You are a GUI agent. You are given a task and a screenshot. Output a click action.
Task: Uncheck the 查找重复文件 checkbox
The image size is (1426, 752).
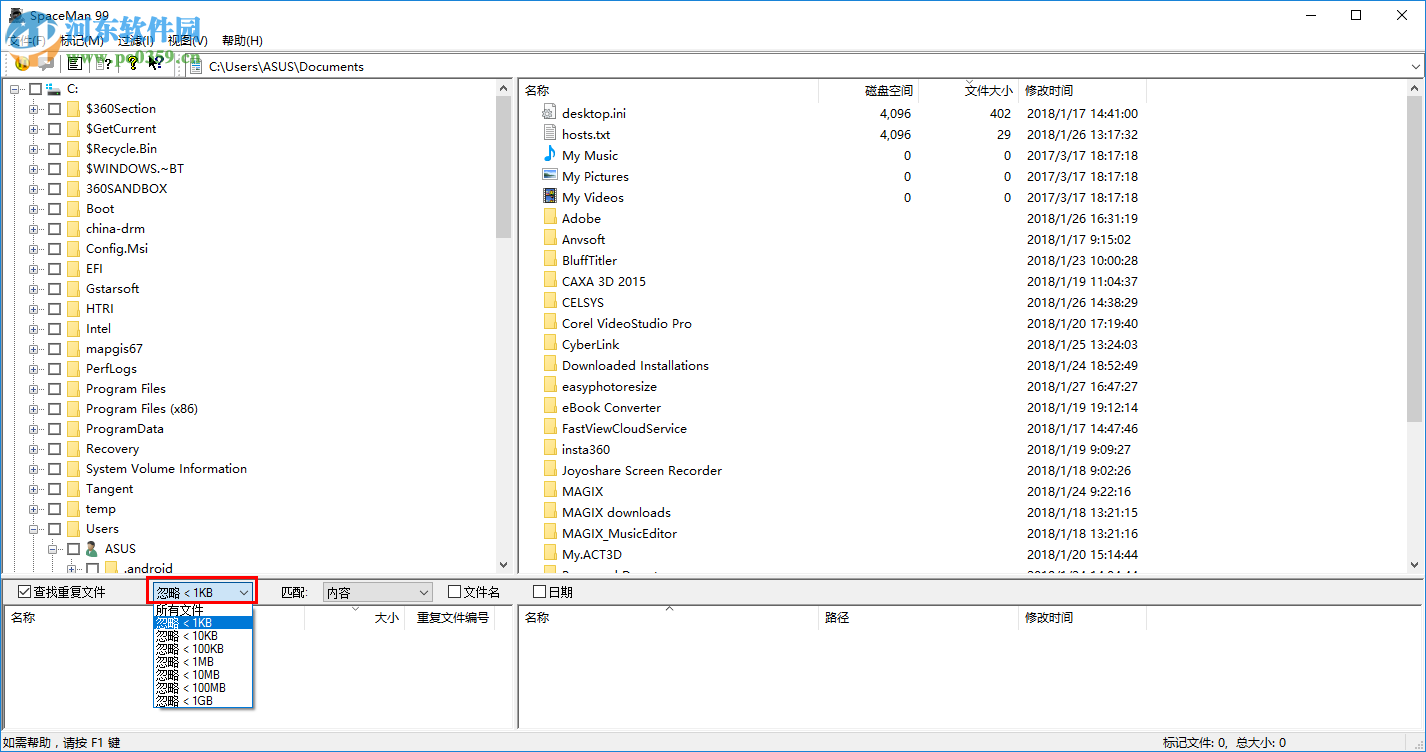tap(25, 592)
